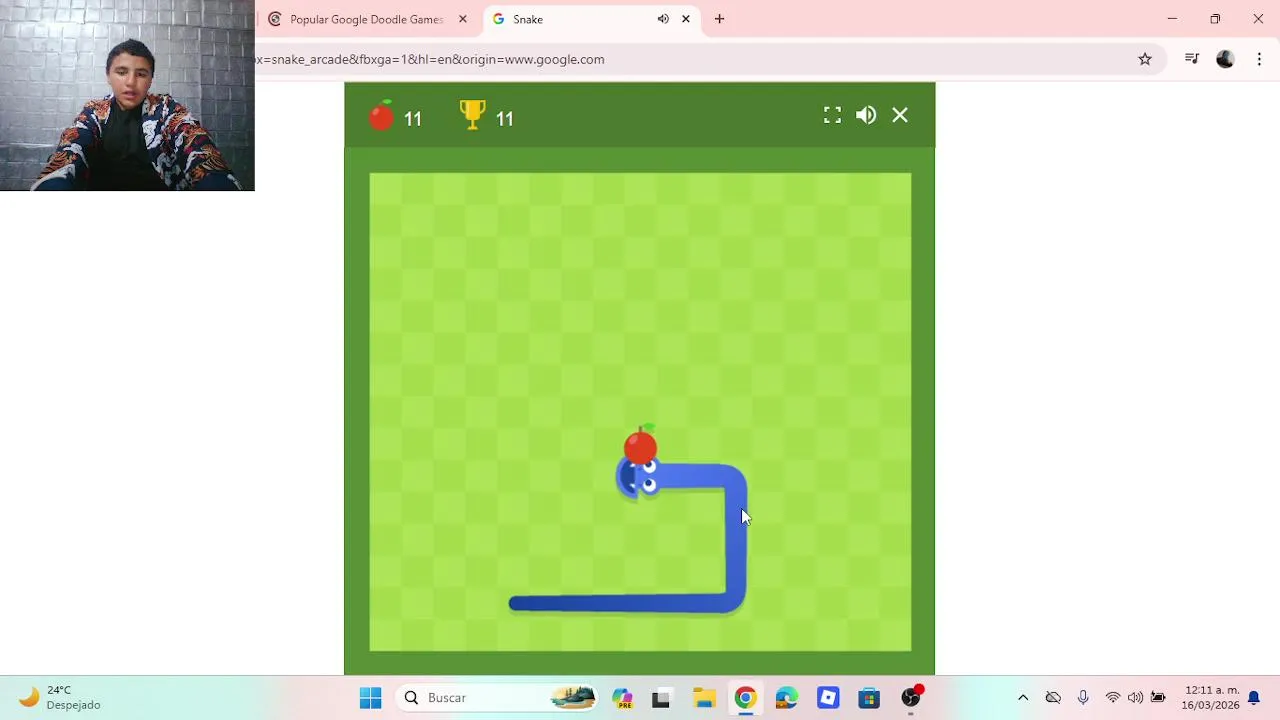Close the Snake tab

(686, 19)
